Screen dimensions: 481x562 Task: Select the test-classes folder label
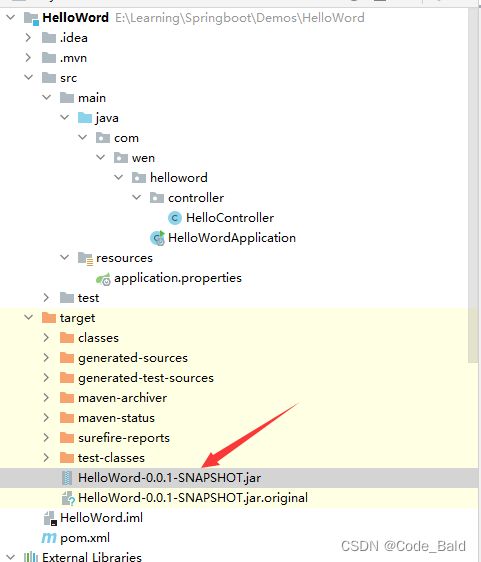coord(111,458)
